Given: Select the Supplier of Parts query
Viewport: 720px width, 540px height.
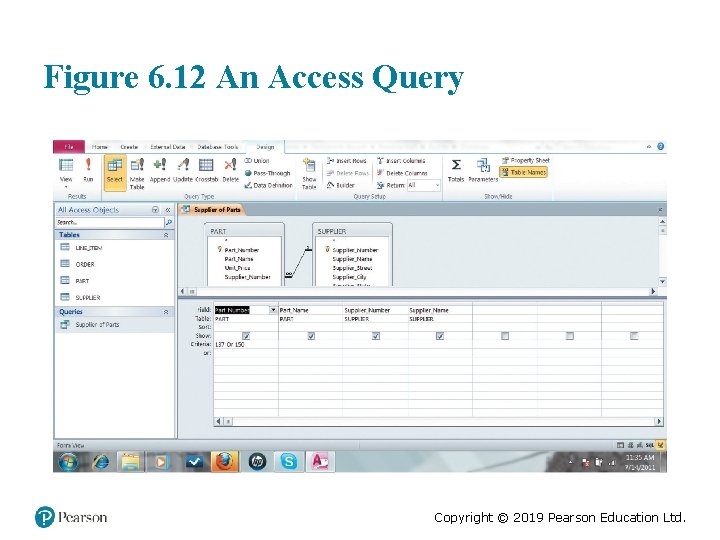Looking at the screenshot, I should [x=90, y=325].
